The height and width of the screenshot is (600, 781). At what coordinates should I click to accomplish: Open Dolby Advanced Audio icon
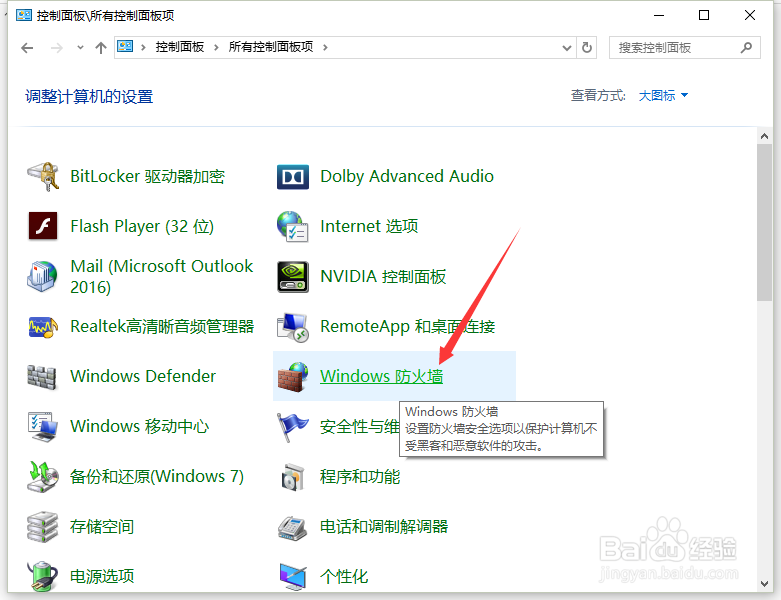[292, 177]
